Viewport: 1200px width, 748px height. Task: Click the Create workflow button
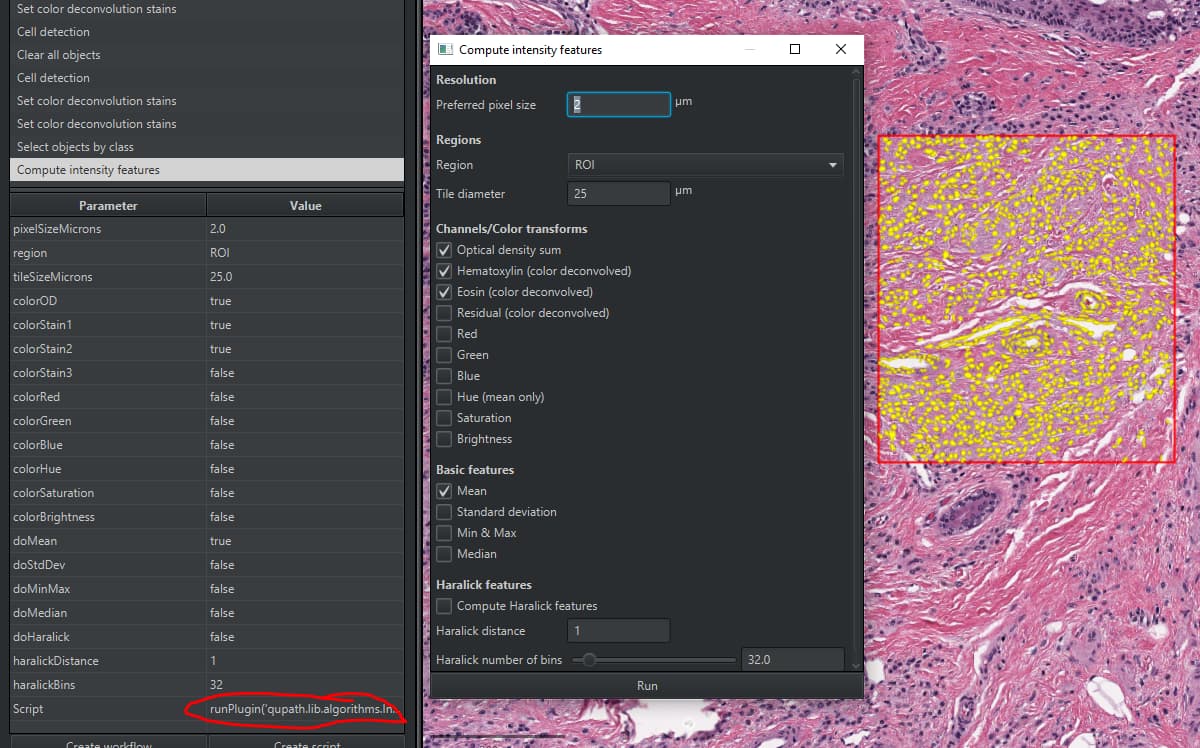click(x=107, y=744)
